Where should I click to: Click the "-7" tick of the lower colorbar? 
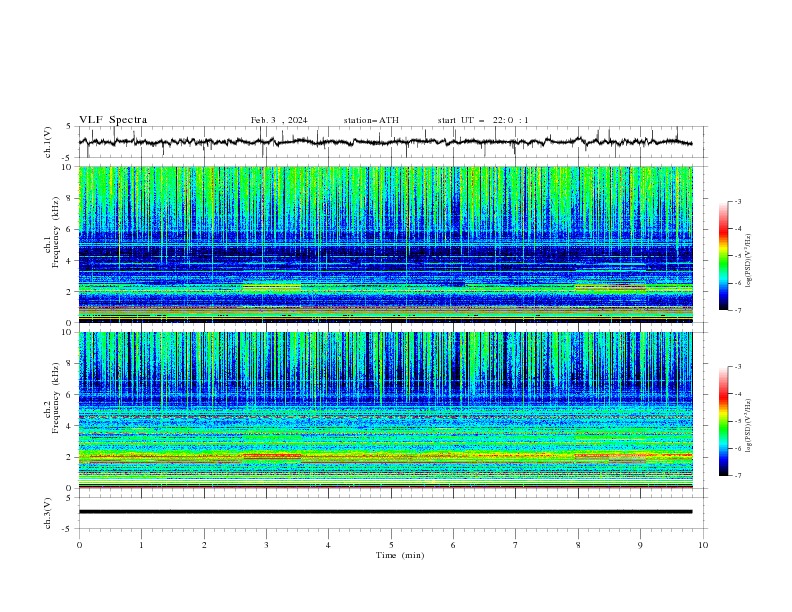(737, 476)
